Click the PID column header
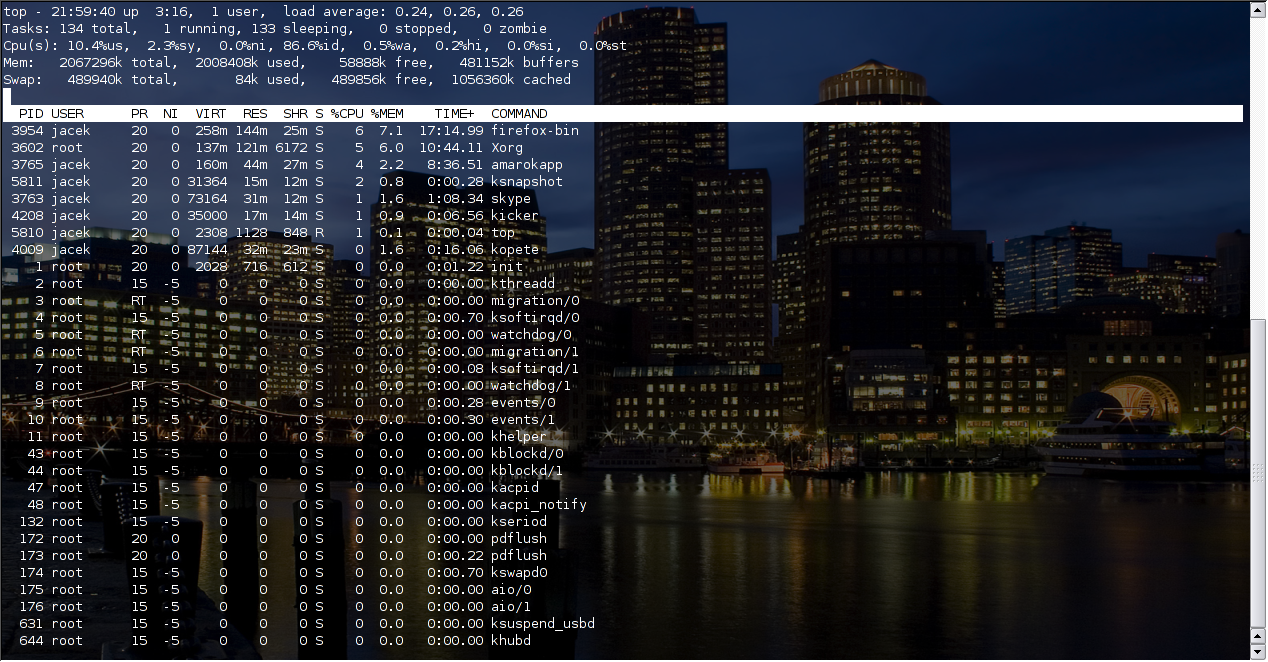 31,114
